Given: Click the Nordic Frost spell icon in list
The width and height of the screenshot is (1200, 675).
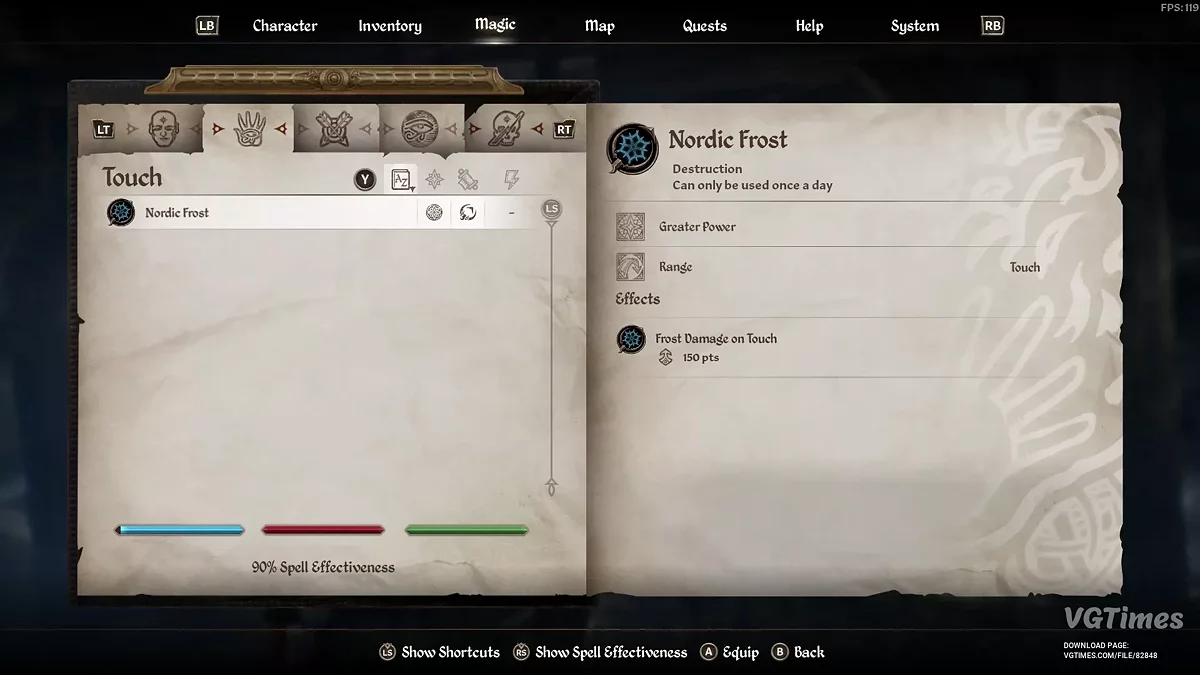Looking at the screenshot, I should [121, 213].
